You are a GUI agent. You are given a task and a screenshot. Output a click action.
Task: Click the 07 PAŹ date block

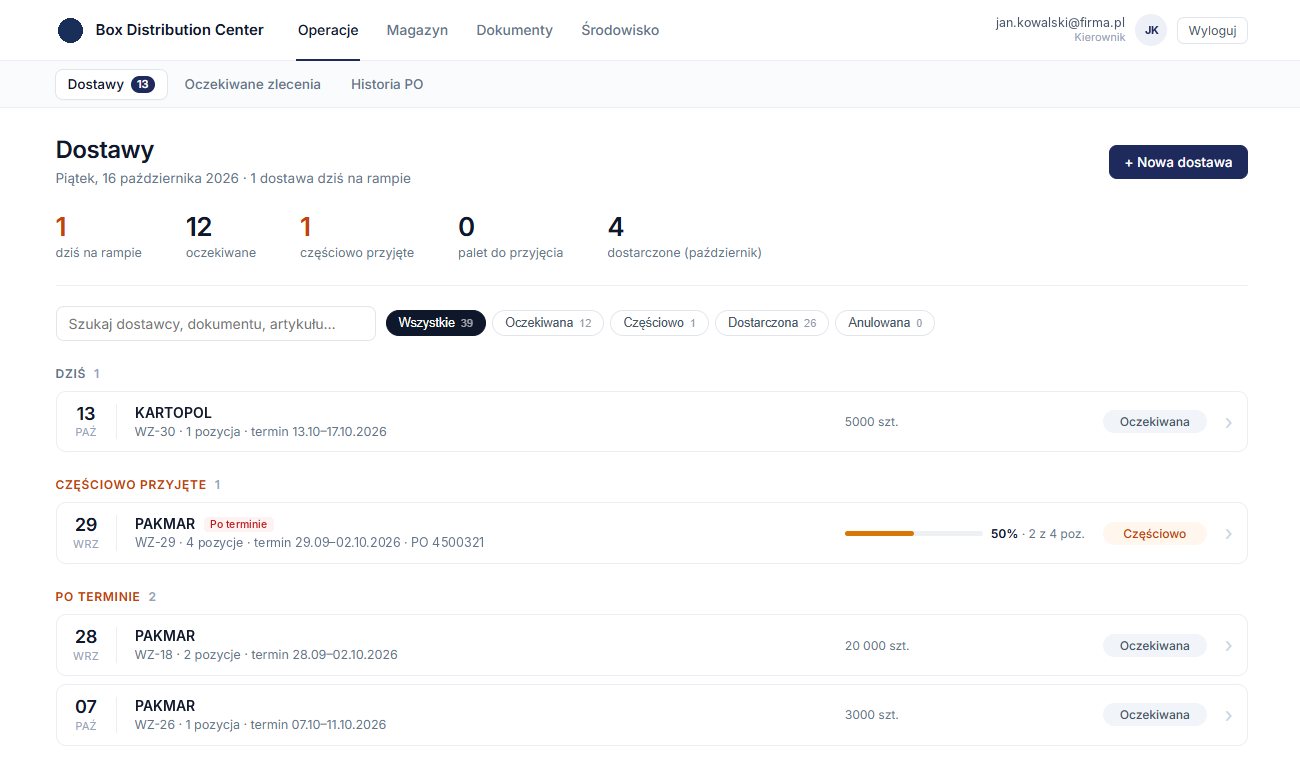86,715
